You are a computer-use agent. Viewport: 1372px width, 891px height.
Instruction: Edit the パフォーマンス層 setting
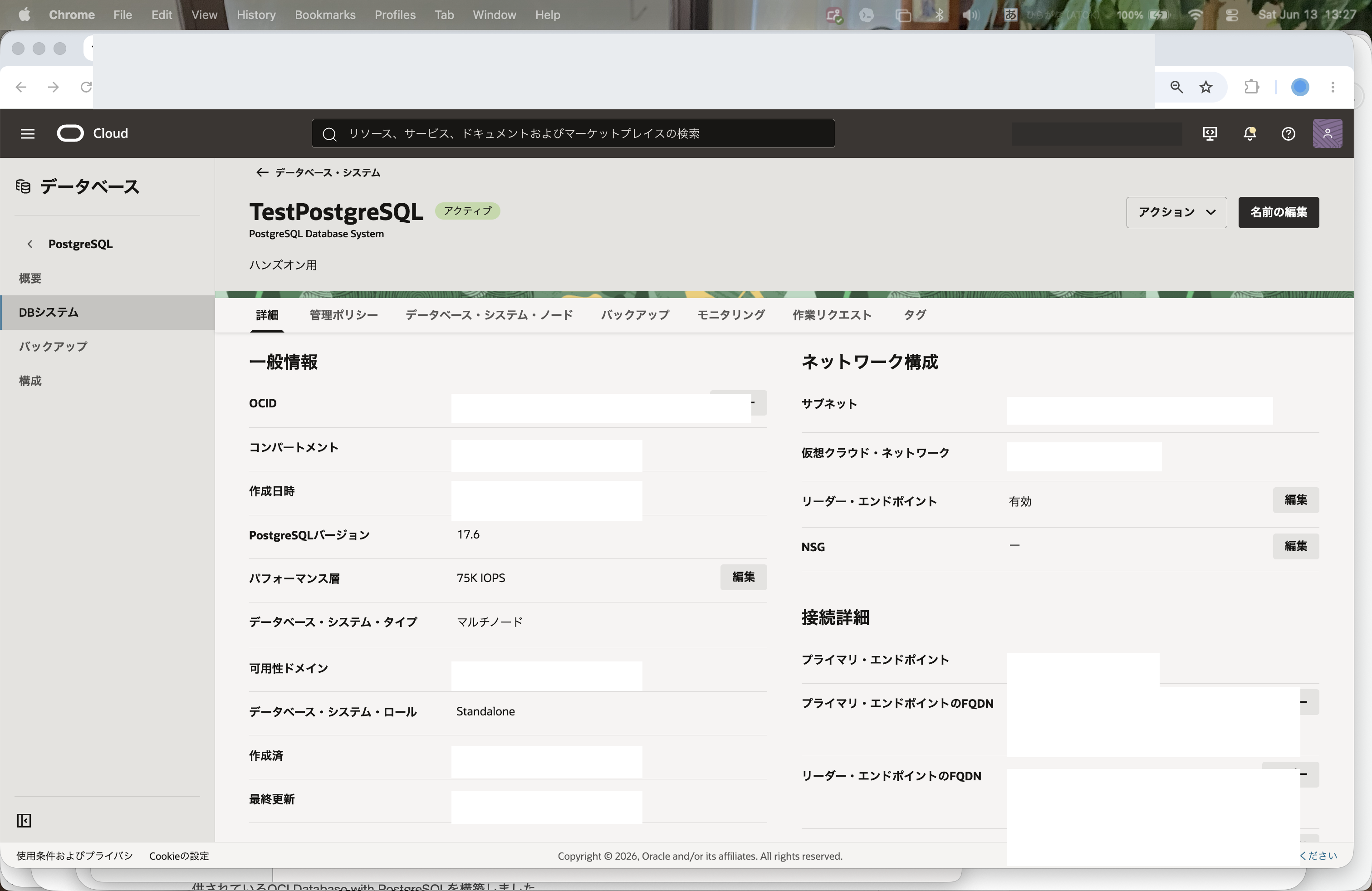[743, 577]
